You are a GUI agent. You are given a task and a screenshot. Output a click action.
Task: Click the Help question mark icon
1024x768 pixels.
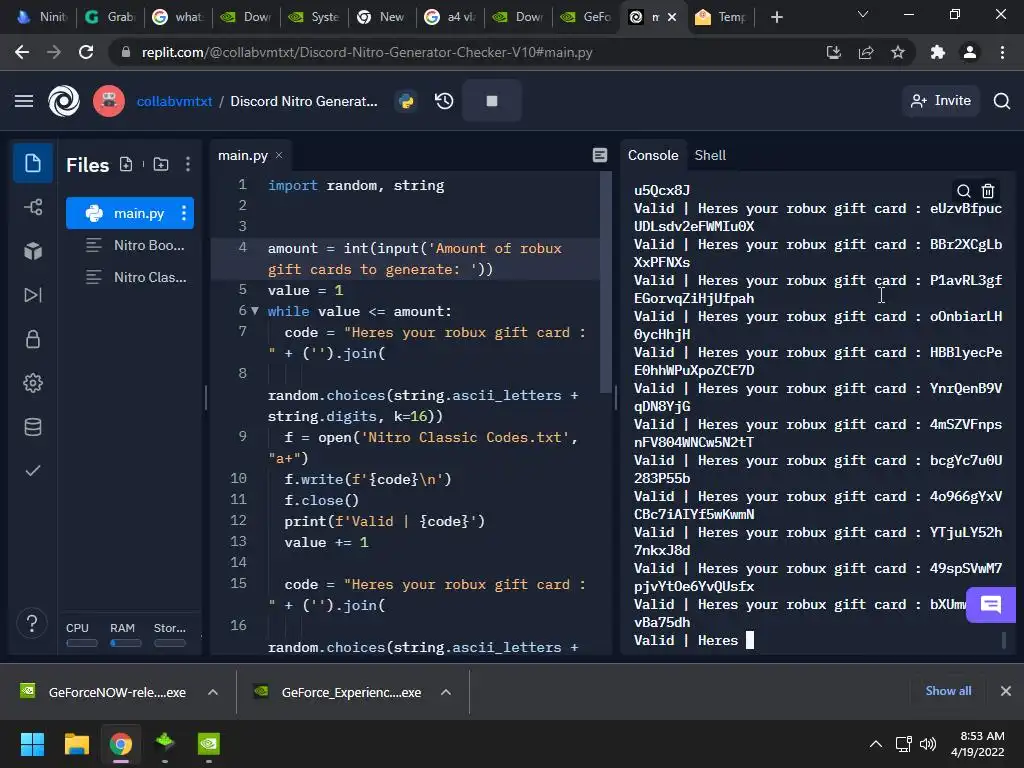(x=31, y=623)
